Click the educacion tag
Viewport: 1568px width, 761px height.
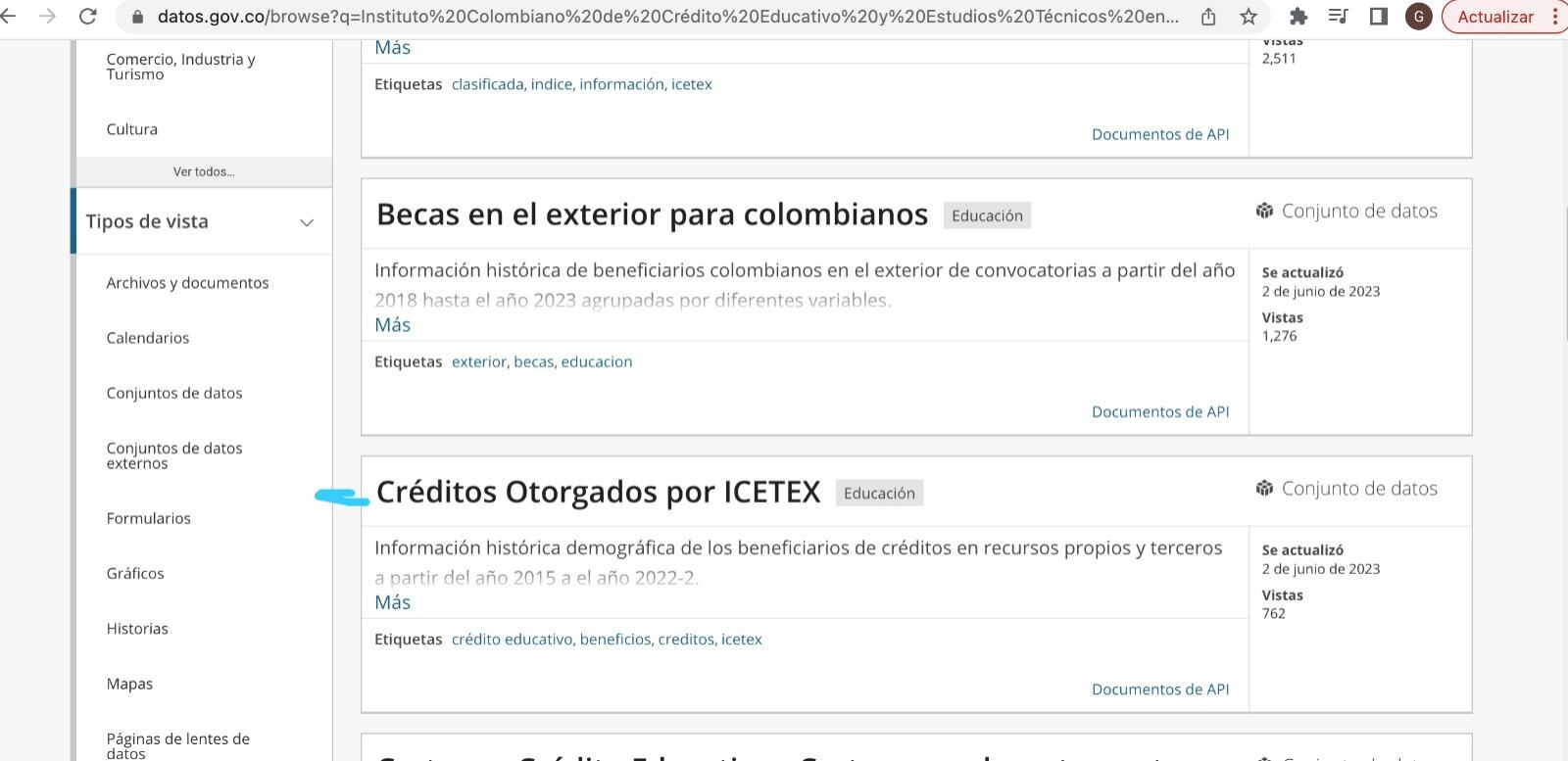click(x=597, y=361)
